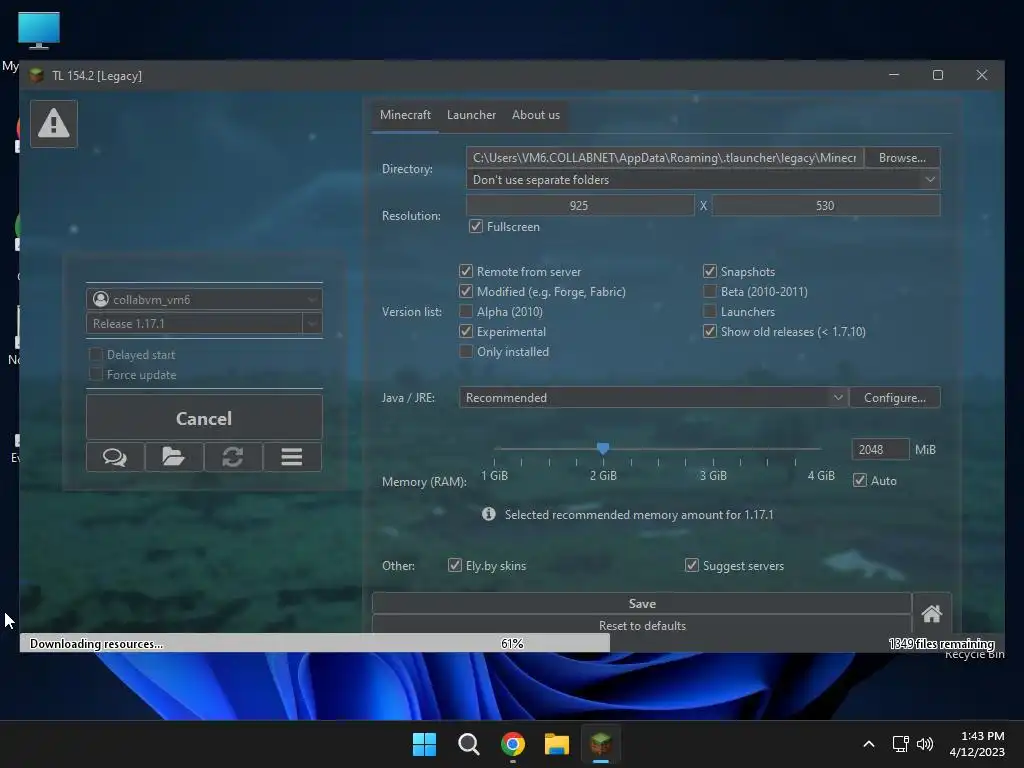Viewport: 1024px width, 768px height.
Task: Click the TL launcher title bar cube icon
Action: coord(37,75)
